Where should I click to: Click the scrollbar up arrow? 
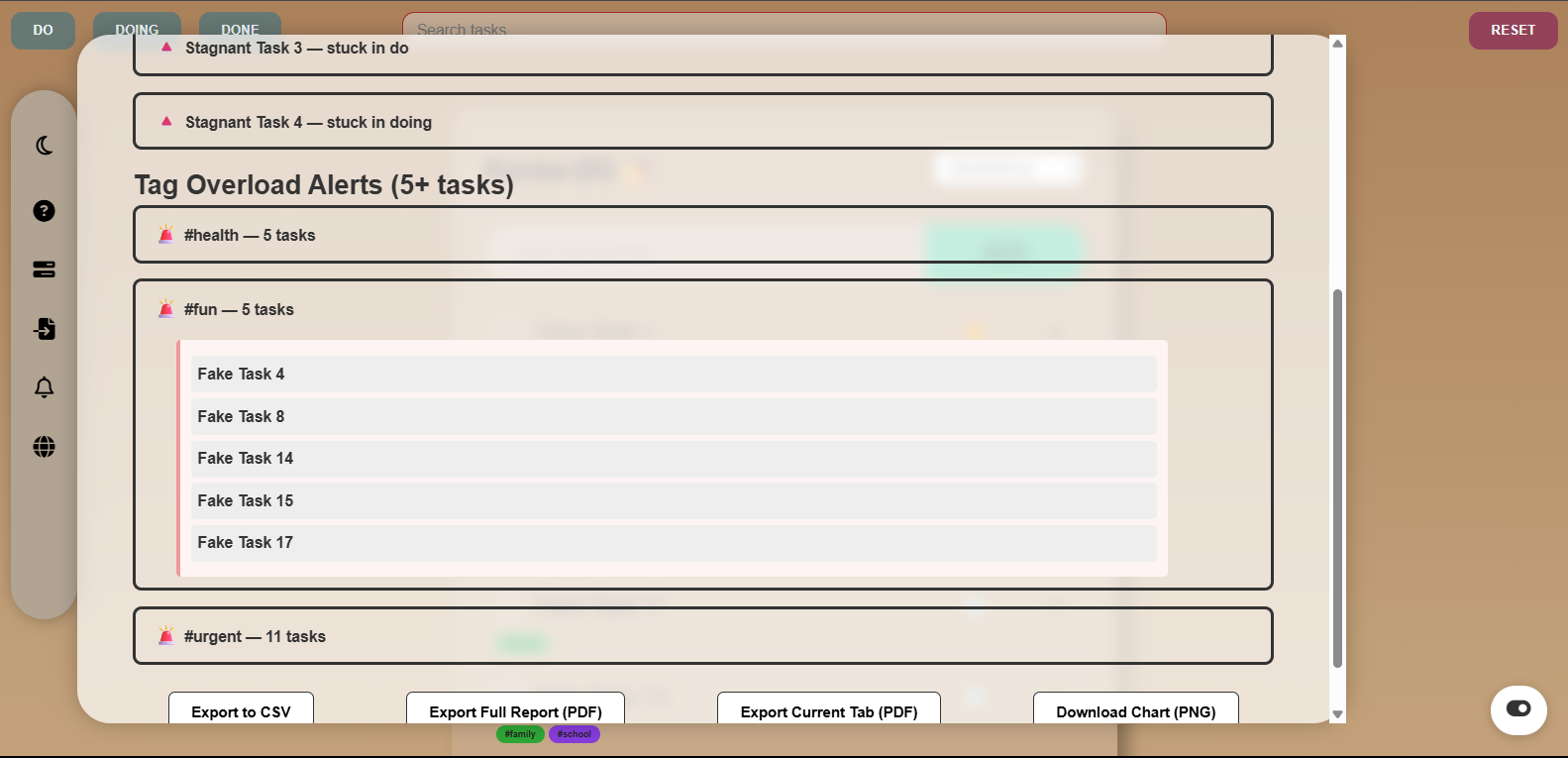[x=1337, y=43]
